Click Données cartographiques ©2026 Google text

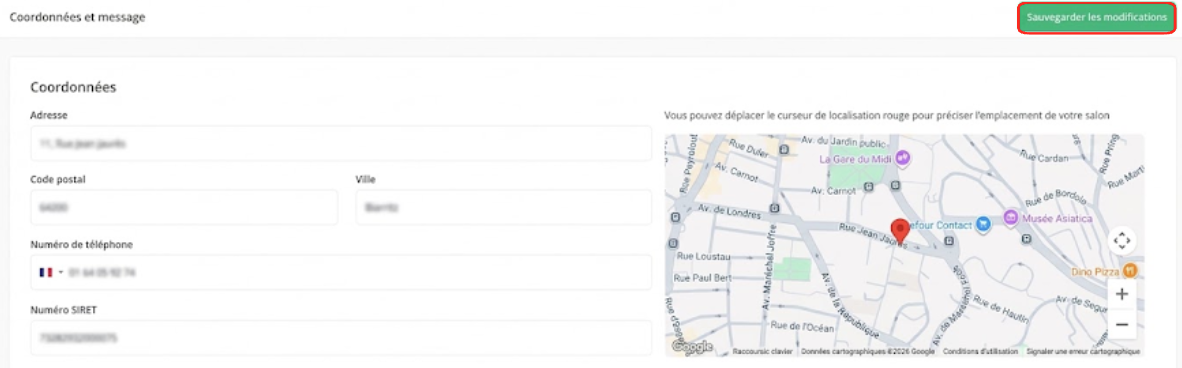[x=868, y=351]
